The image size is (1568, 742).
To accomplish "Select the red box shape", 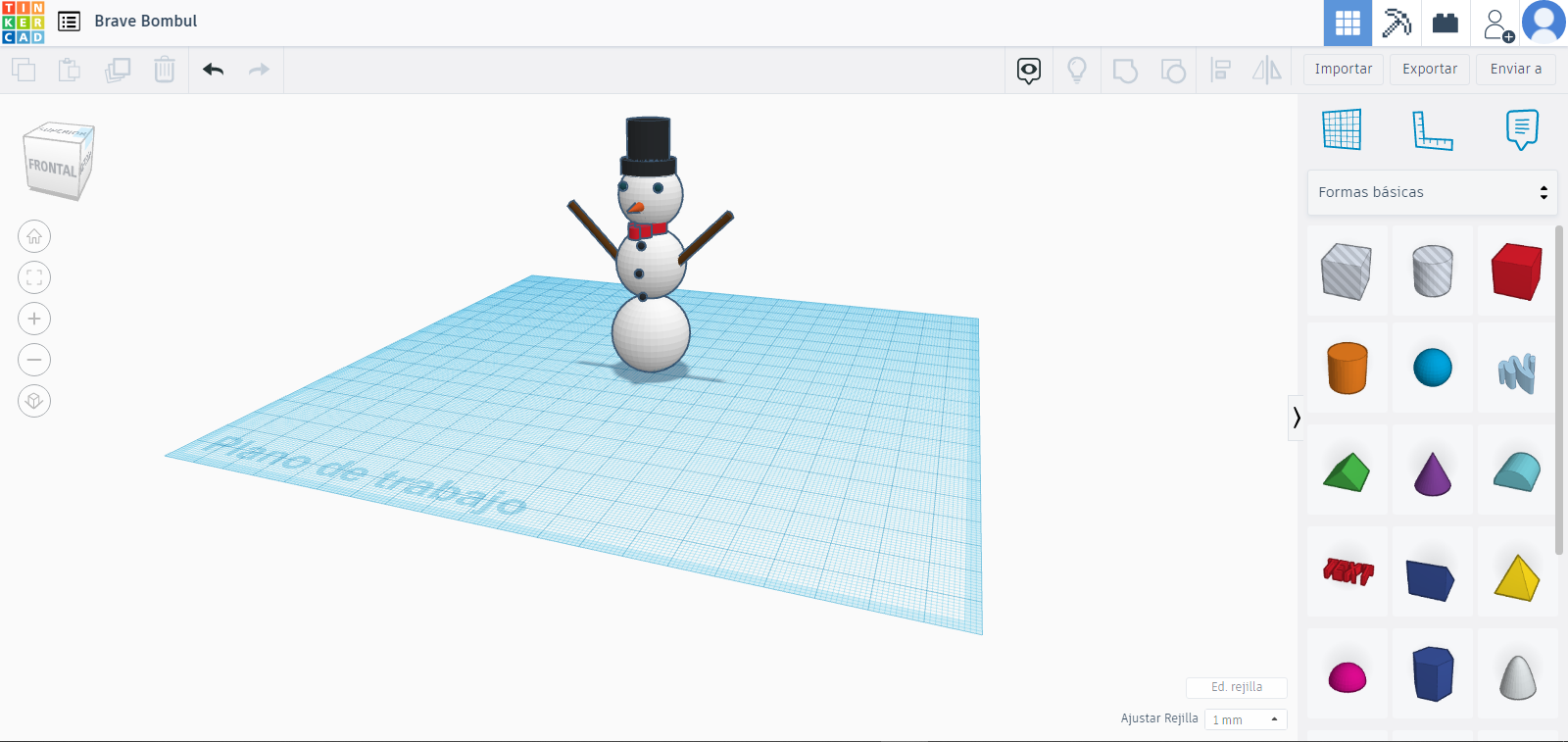I will click(1517, 272).
